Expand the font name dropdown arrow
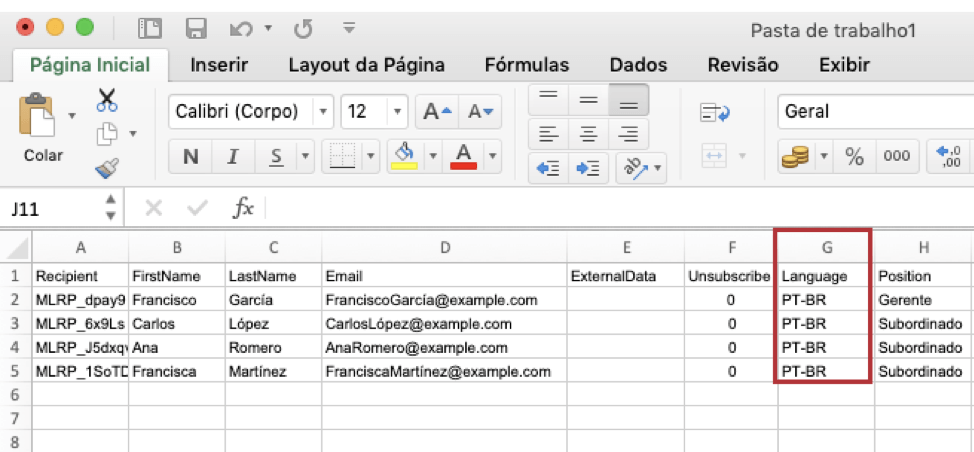The image size is (974, 452). pos(322,112)
